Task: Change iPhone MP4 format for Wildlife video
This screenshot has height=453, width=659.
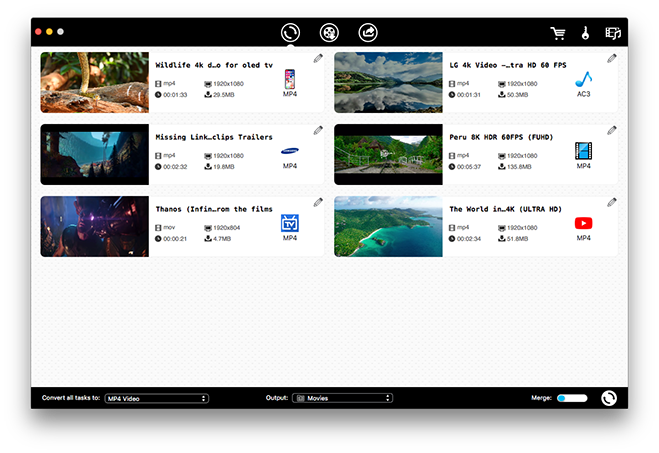Action: click(x=290, y=83)
